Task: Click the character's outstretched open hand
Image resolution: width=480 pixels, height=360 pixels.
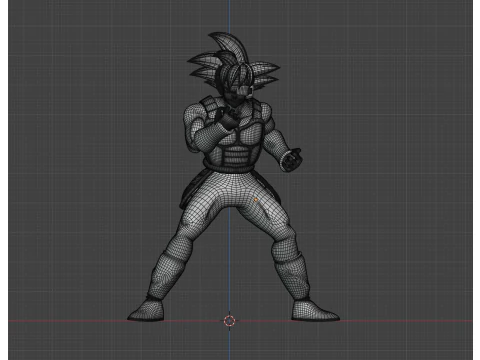Action: pos(291,160)
